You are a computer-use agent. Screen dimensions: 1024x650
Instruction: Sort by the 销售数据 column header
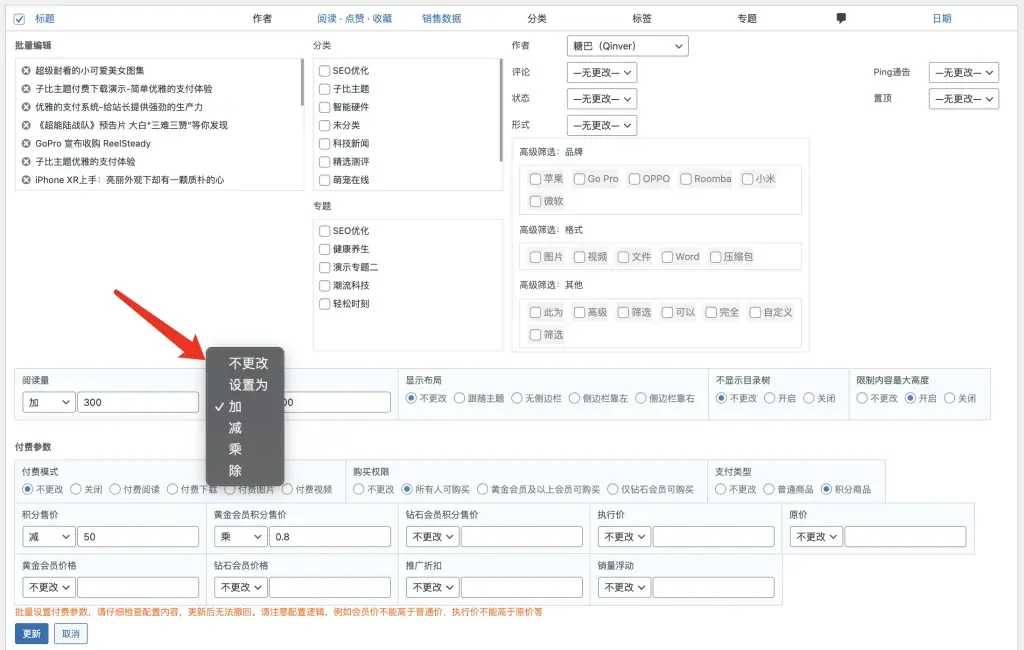click(441, 19)
